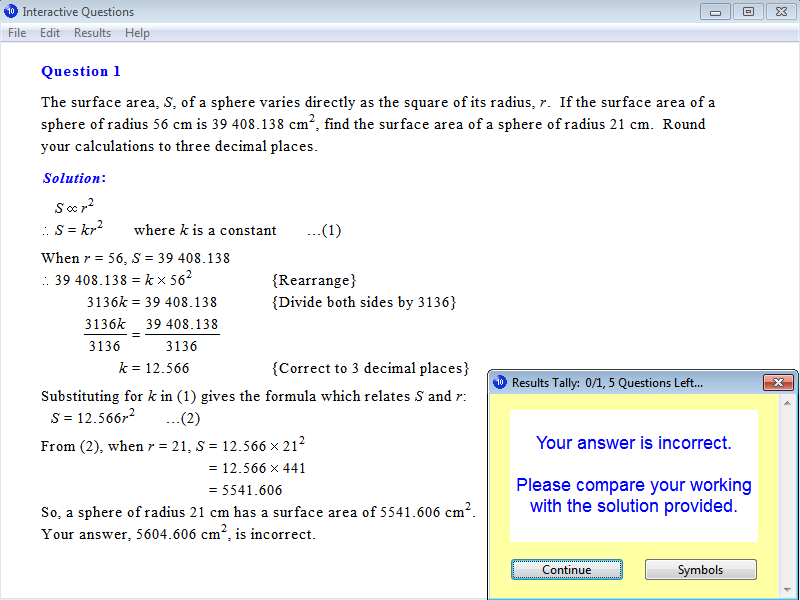This screenshot has width=800, height=600.
Task: Click the 'Results Tally: 0/1, 5 Questions Left' title
Action: [607, 383]
